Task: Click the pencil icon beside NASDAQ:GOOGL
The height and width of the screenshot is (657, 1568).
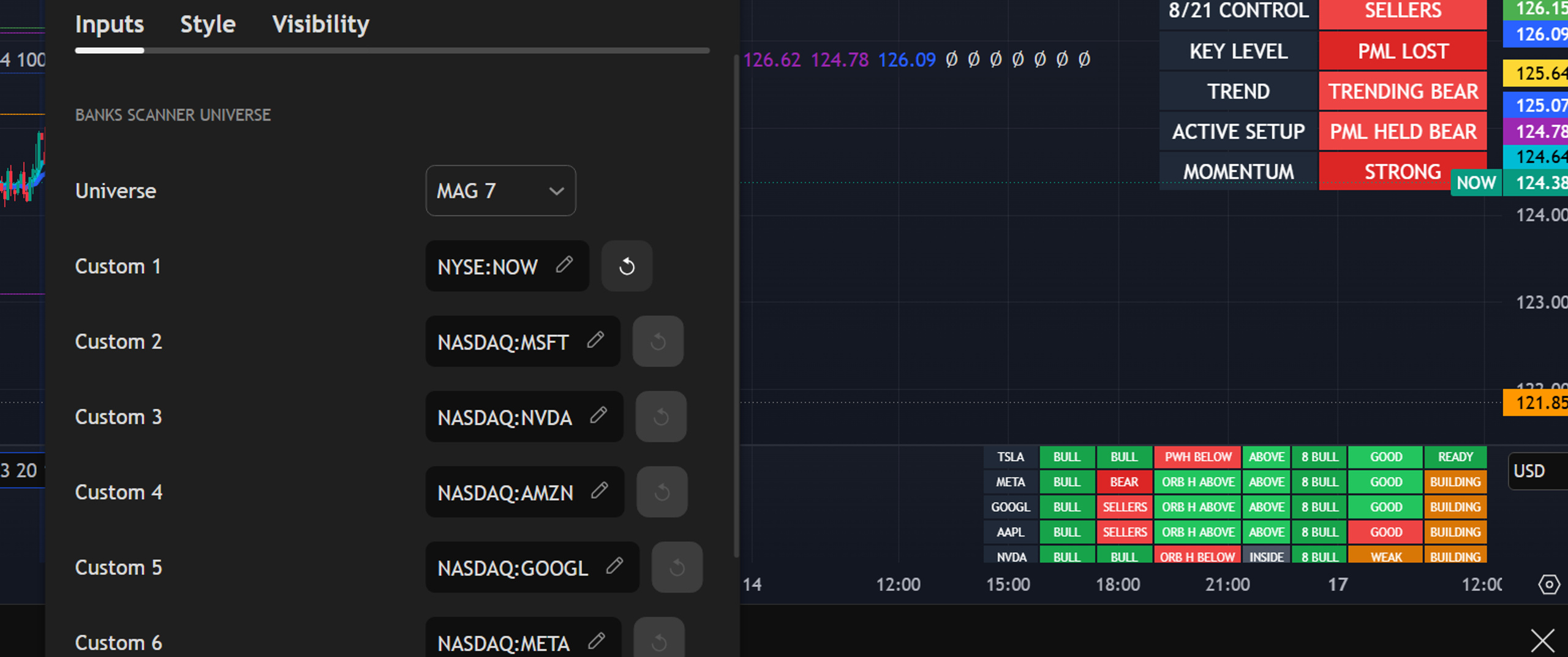Action: coord(614,566)
